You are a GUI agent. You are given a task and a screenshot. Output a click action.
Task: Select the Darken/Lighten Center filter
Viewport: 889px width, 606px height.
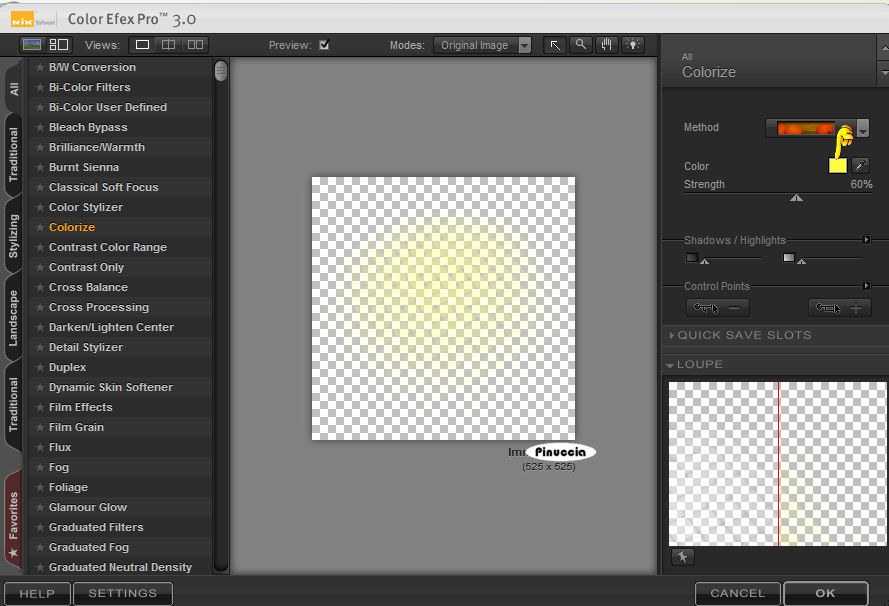[x=111, y=327]
